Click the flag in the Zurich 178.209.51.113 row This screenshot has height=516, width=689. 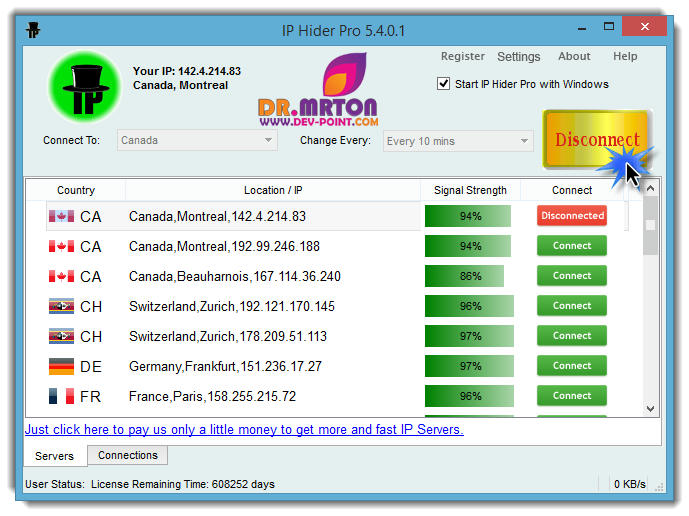click(x=61, y=336)
